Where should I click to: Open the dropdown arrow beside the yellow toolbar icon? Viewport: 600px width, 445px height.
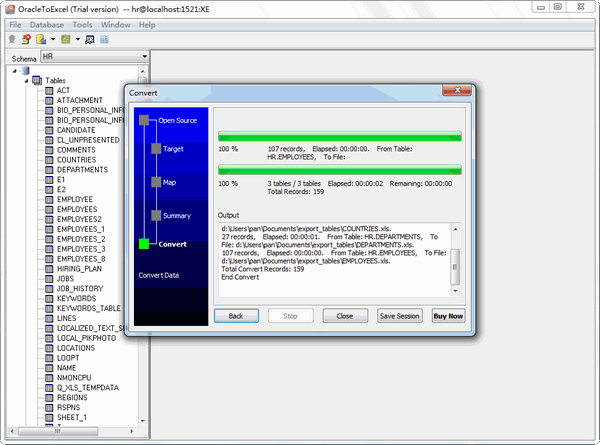tap(51, 40)
